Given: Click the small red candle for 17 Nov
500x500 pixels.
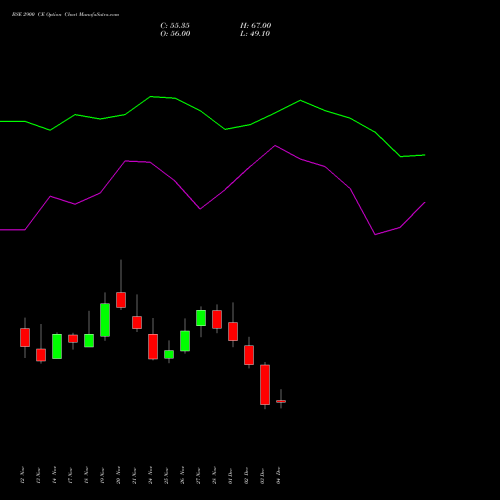Looking at the screenshot, I should click(x=73, y=339).
